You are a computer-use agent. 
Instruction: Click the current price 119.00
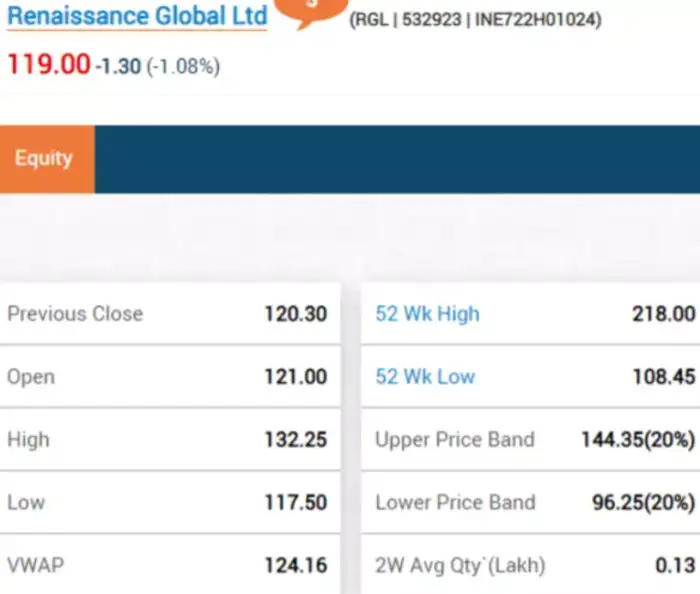tap(48, 65)
